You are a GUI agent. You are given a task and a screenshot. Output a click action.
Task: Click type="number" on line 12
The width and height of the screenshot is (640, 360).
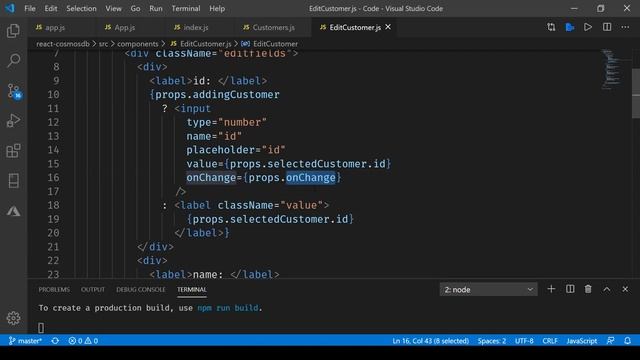(227, 122)
